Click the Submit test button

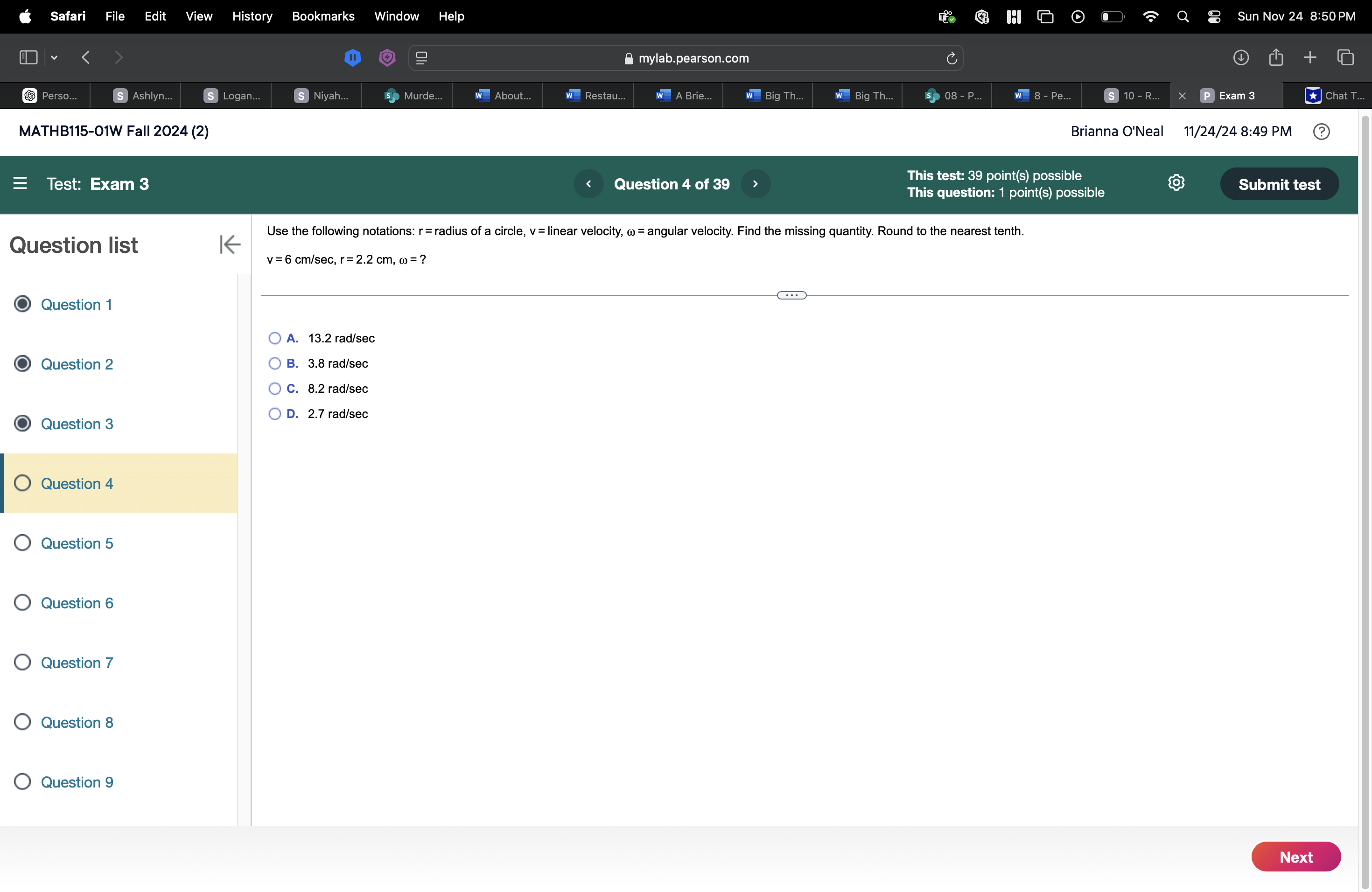click(x=1280, y=184)
